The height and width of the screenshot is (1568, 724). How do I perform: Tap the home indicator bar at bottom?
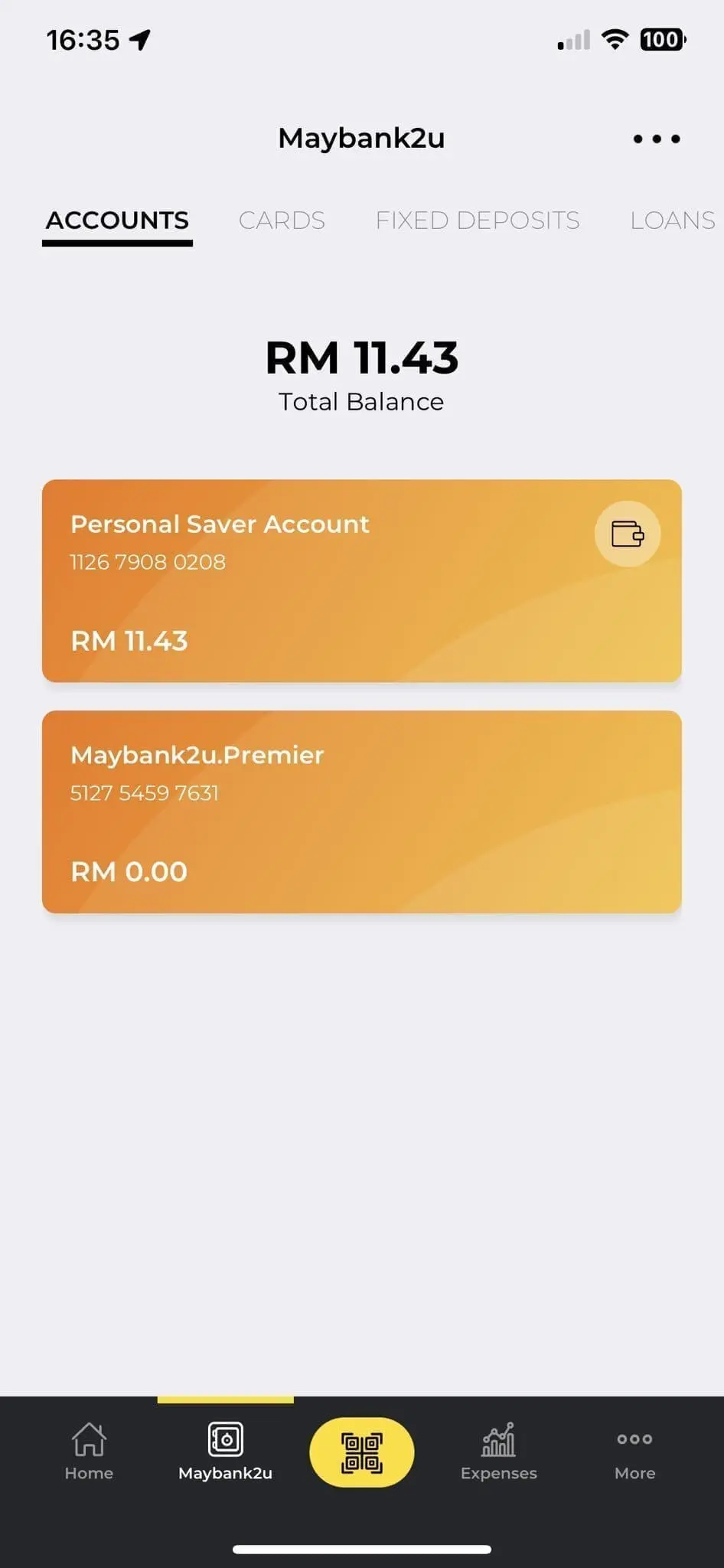point(361,1549)
